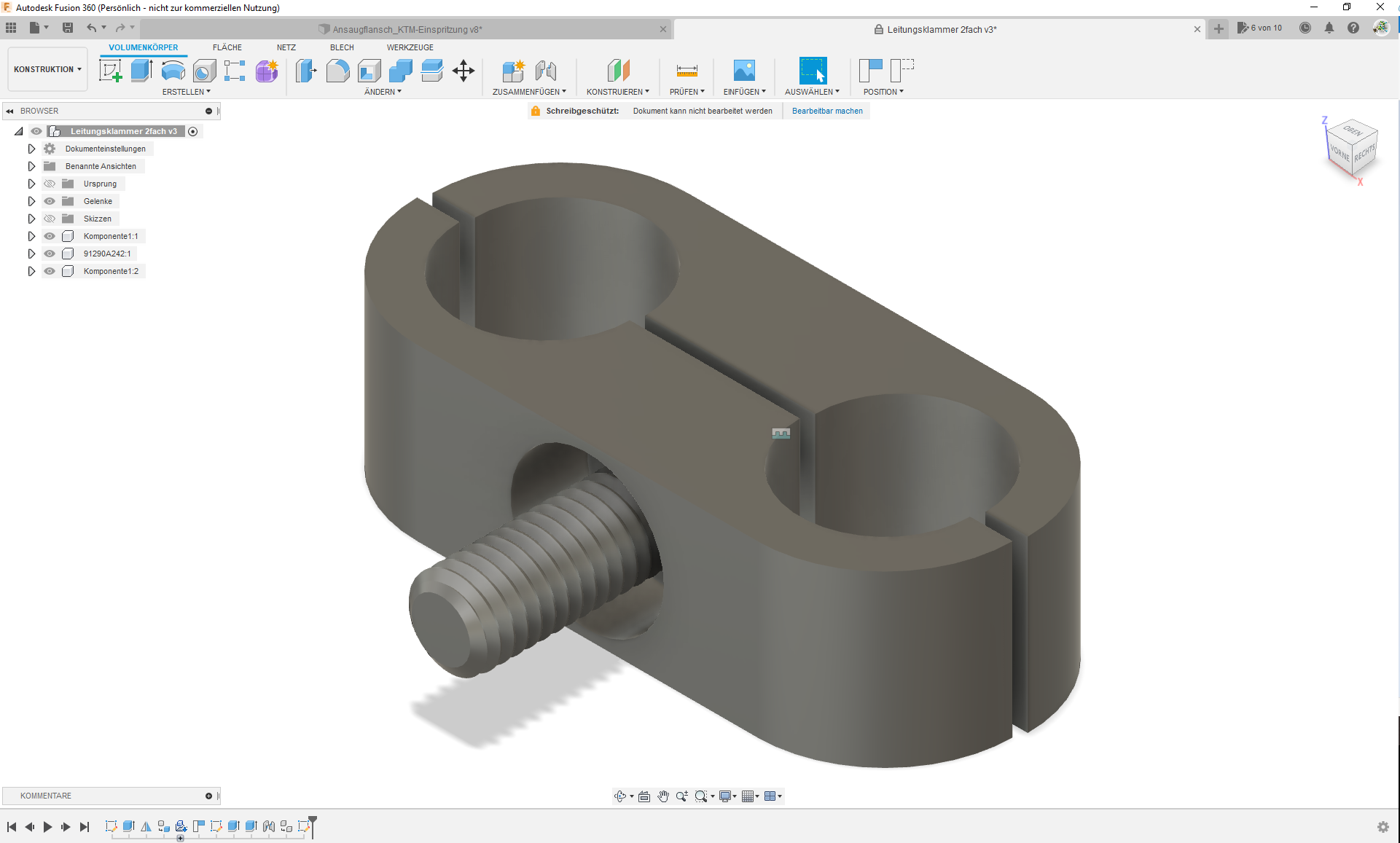Screen dimensions: 1400x843
Task: Select the Joint tool icon
Action: pos(546,71)
